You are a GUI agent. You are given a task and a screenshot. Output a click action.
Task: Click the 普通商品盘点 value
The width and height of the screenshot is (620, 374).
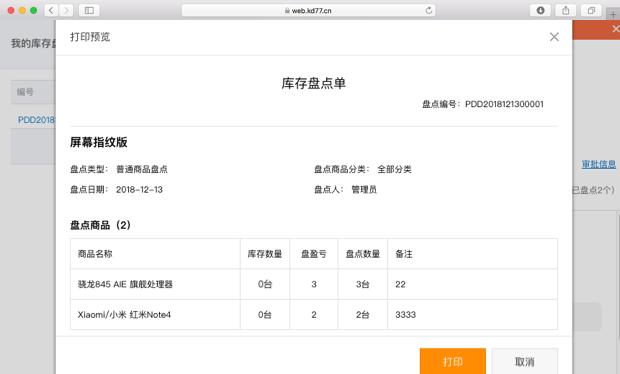pos(142,169)
